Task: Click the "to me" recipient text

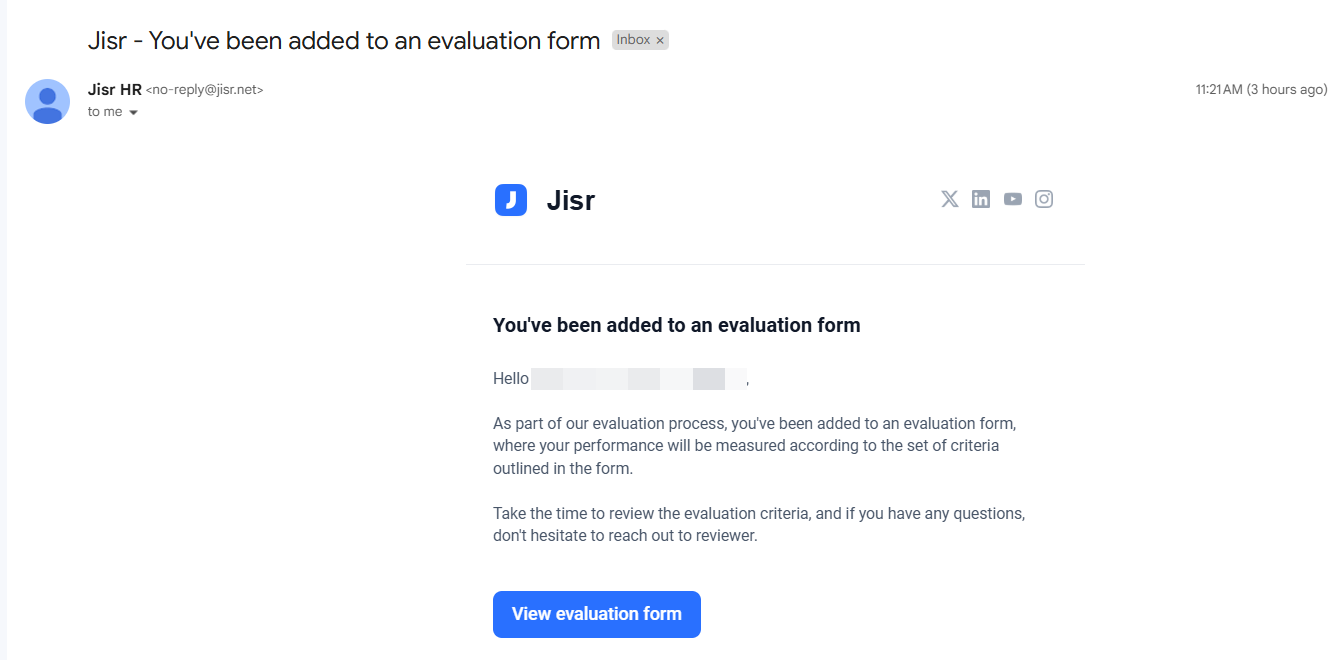Action: (104, 112)
